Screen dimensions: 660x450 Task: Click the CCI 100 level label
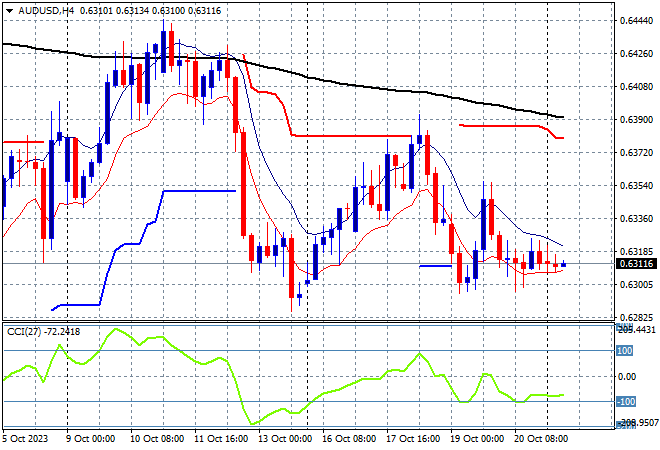[x=625, y=351]
